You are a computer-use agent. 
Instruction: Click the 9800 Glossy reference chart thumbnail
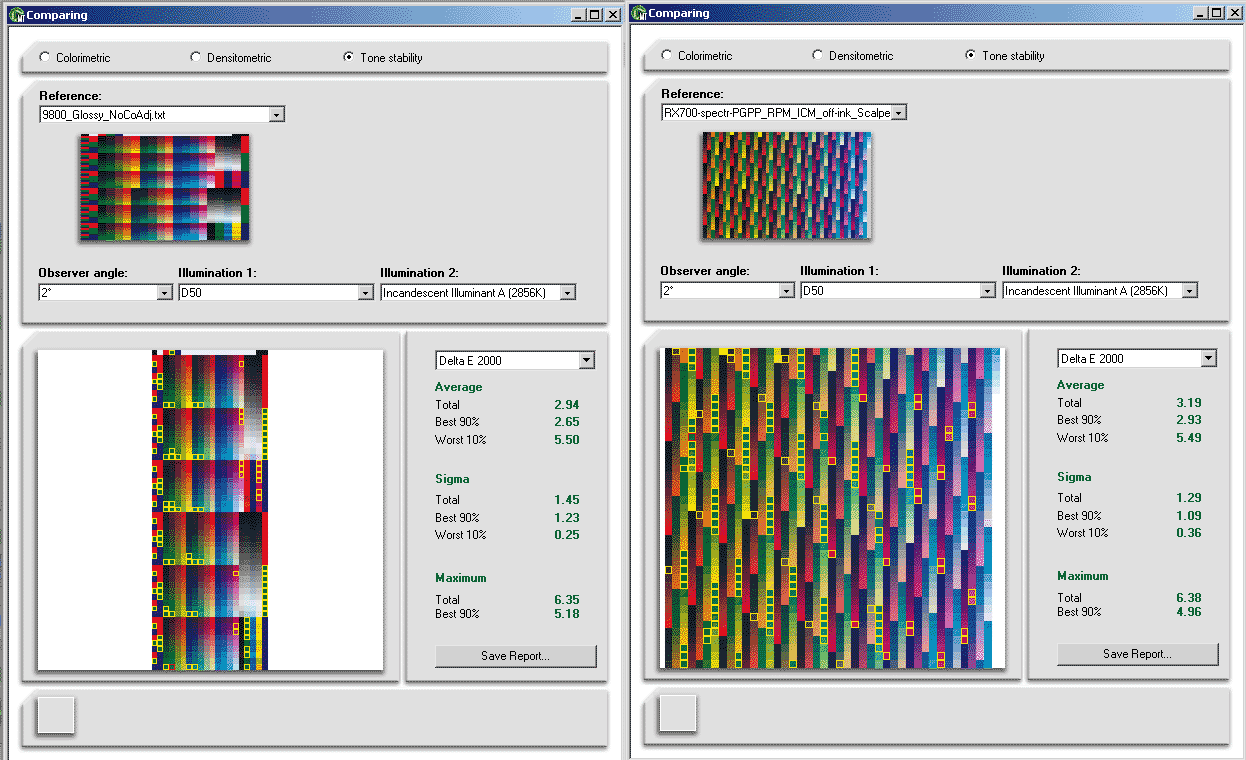pos(164,187)
